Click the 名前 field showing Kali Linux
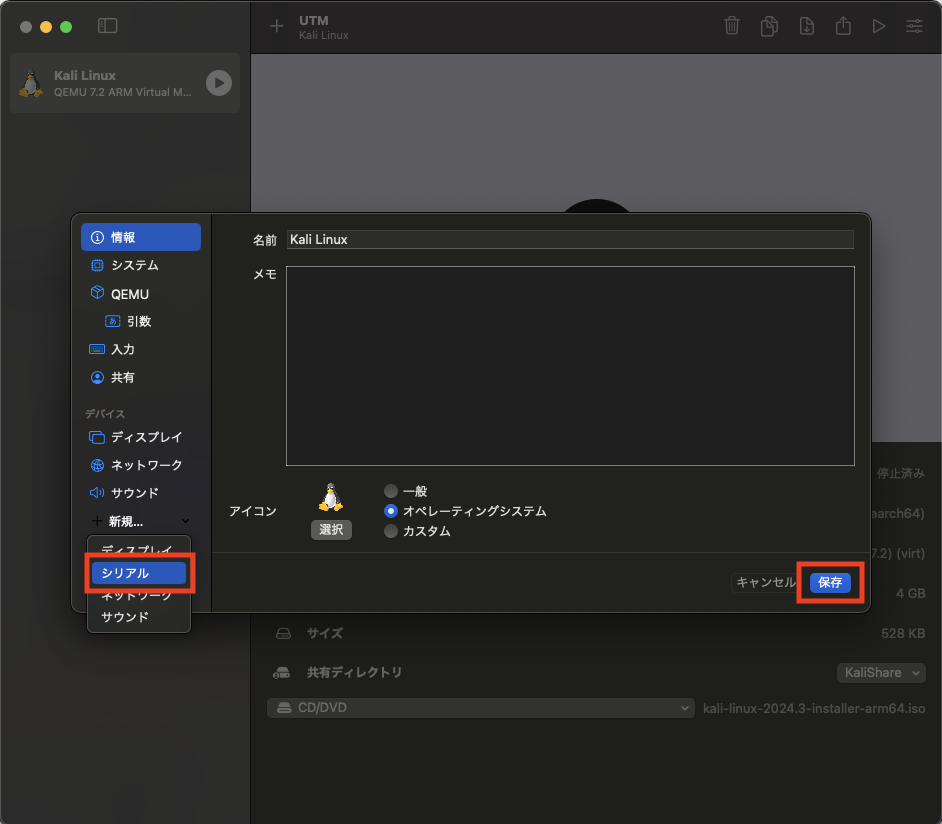The width and height of the screenshot is (942, 824). [x=570, y=239]
